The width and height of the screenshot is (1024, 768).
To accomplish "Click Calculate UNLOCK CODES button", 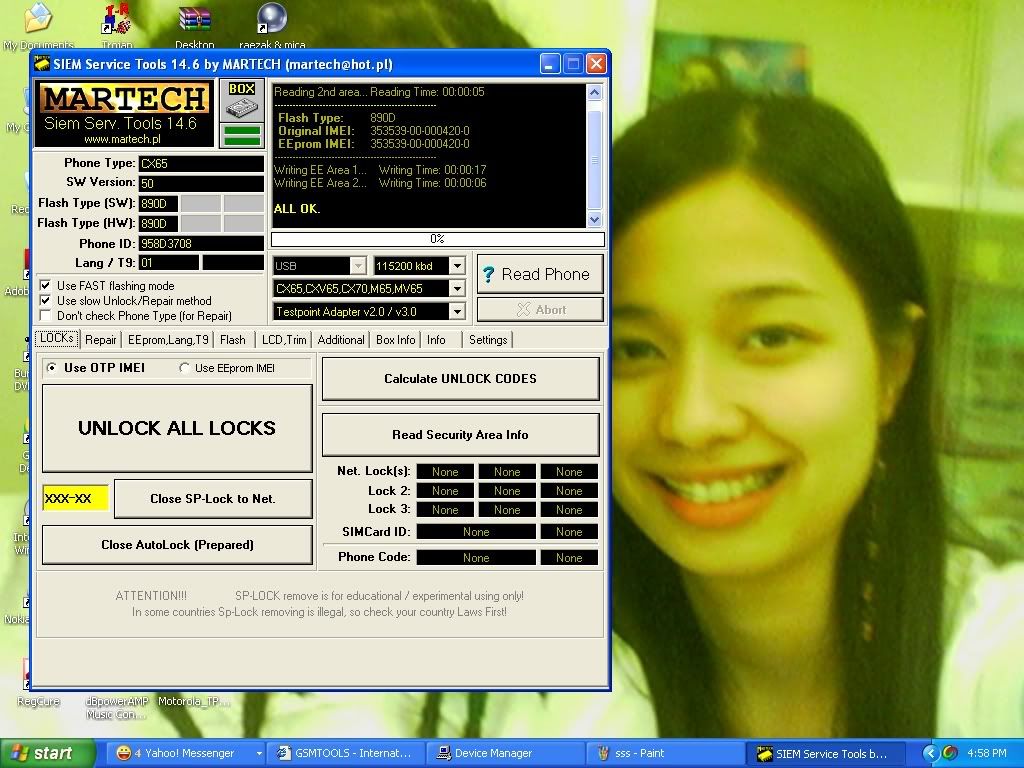I will pyautogui.click(x=460, y=378).
